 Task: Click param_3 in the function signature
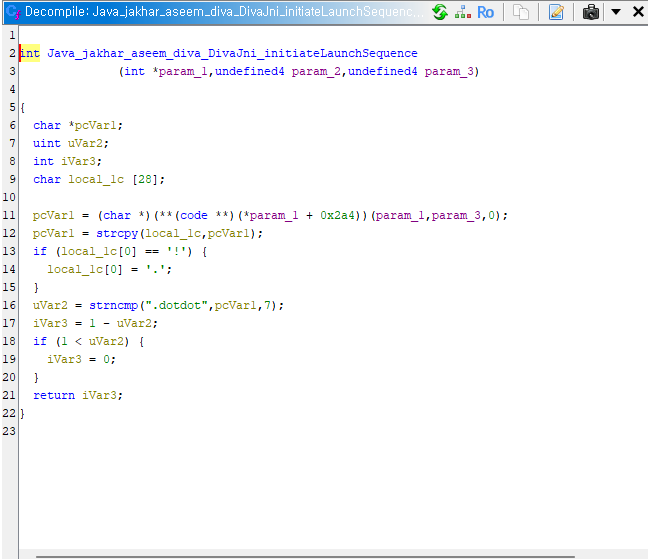(449, 71)
